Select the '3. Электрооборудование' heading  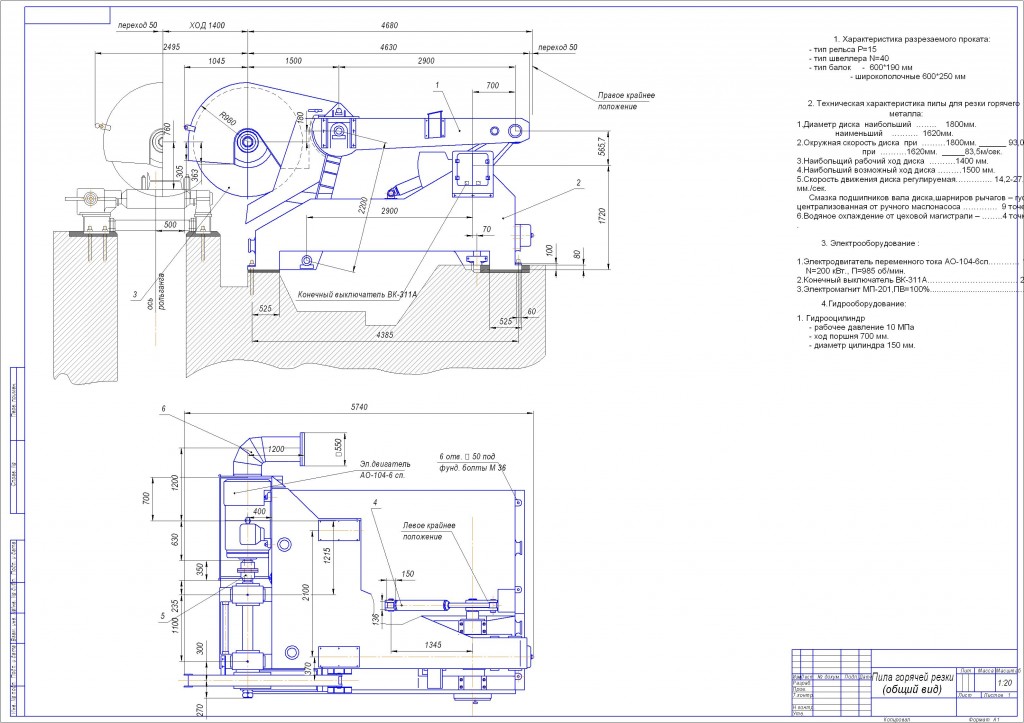click(x=870, y=243)
